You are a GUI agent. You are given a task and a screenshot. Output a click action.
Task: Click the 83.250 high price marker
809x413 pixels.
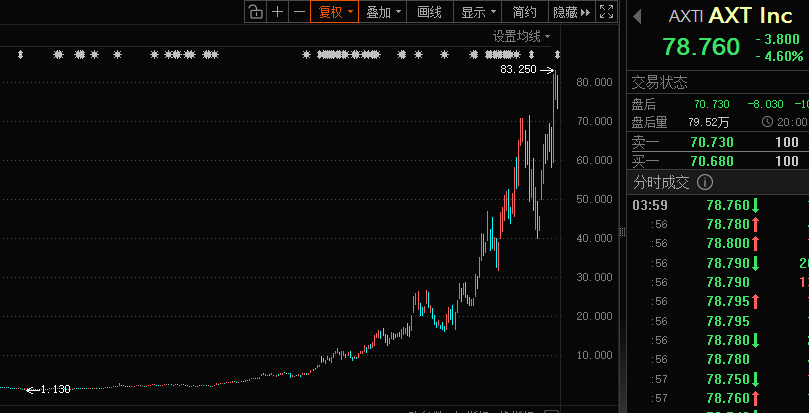tap(518, 70)
